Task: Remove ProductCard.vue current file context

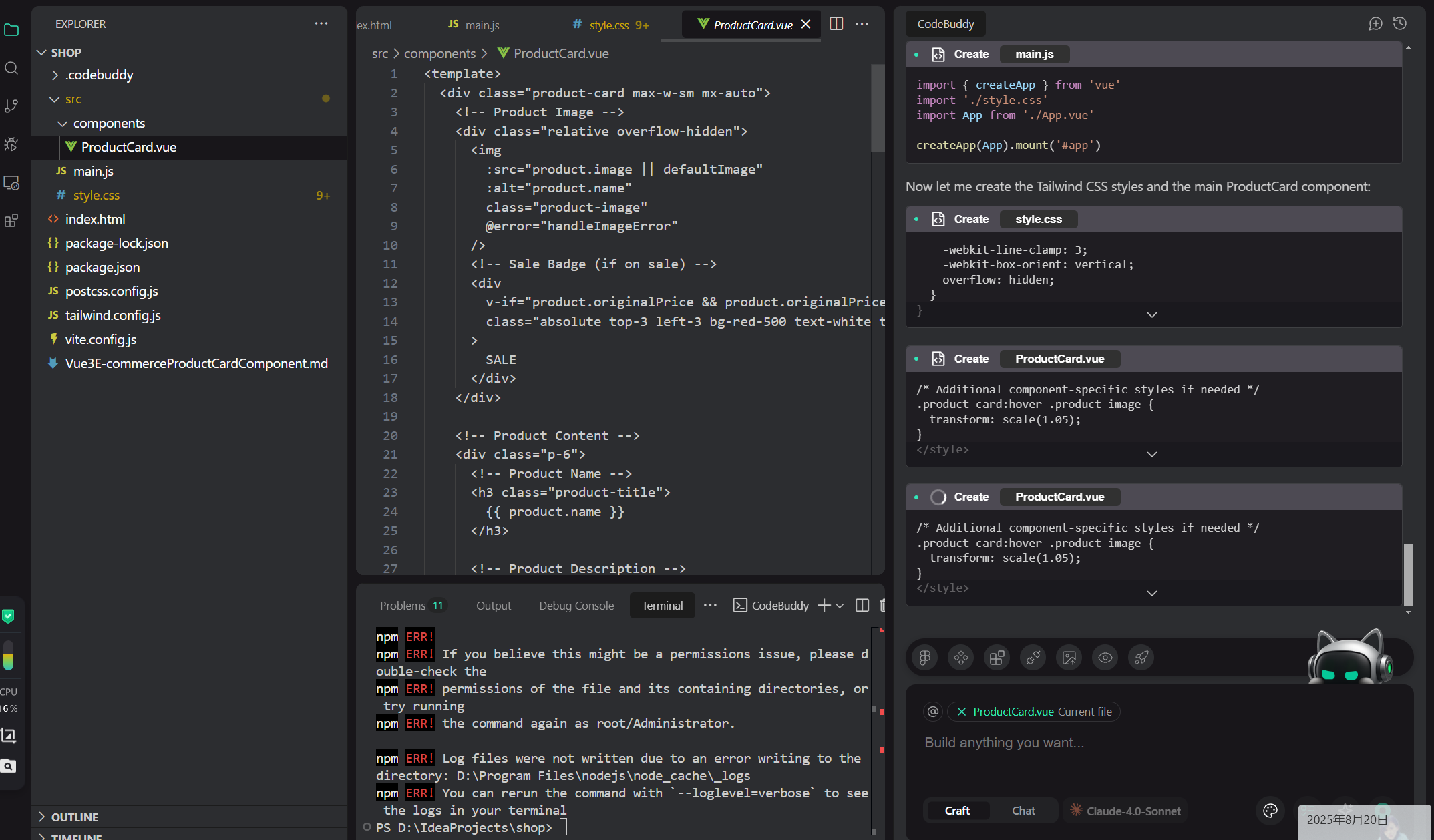Action: [962, 712]
